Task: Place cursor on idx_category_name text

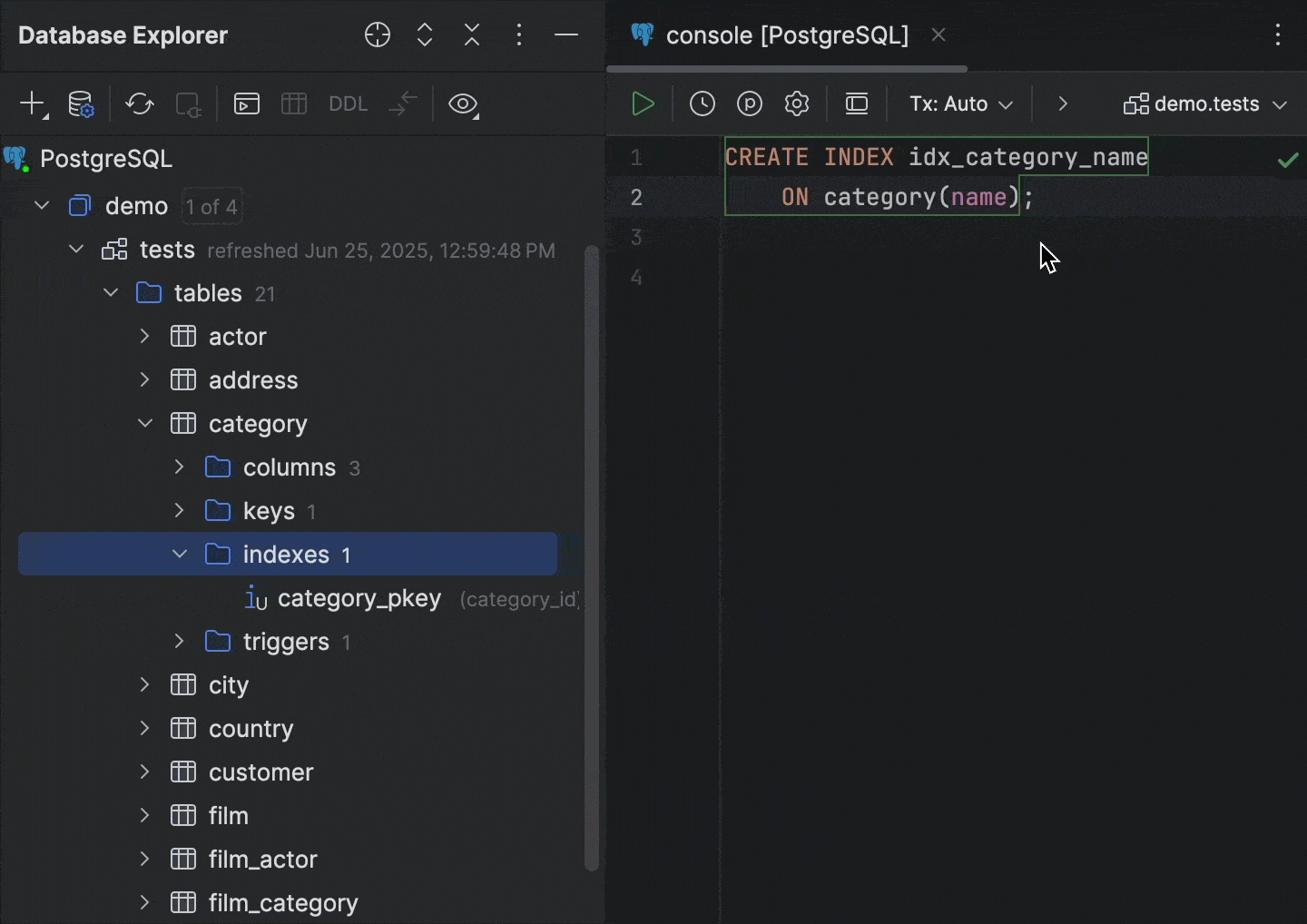Action: click(x=1028, y=157)
